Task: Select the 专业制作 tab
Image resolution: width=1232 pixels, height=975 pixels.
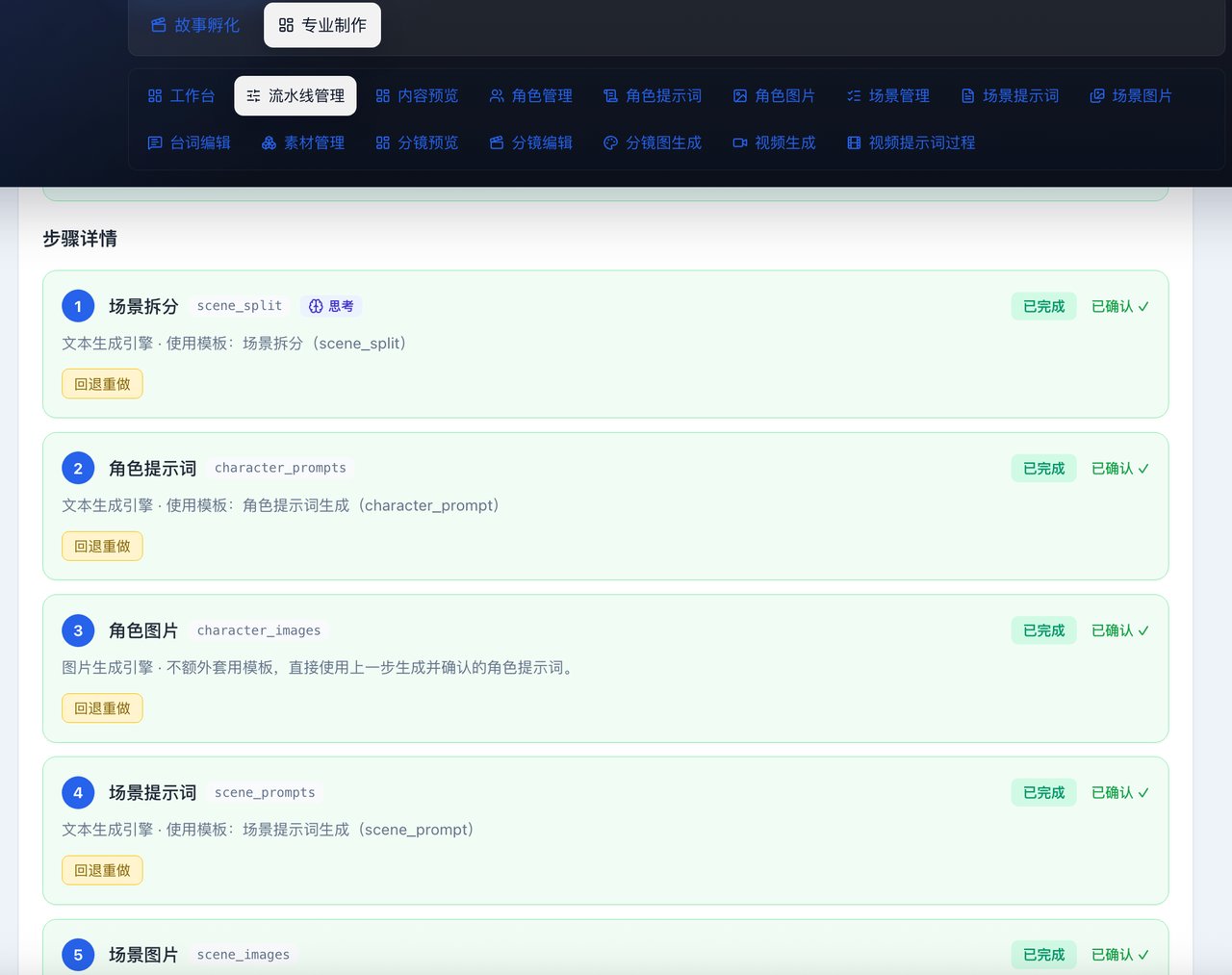Action: (x=322, y=25)
